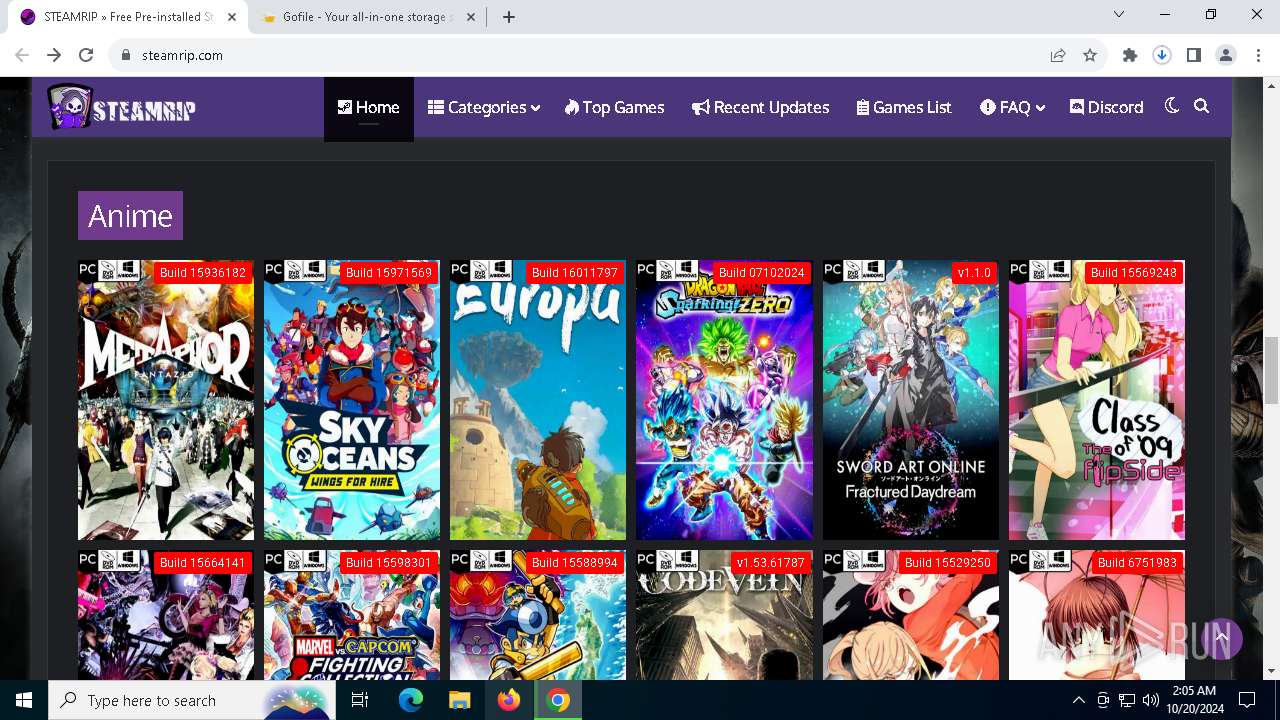Click the taskbar search box
The image size is (1280, 720).
coord(192,700)
